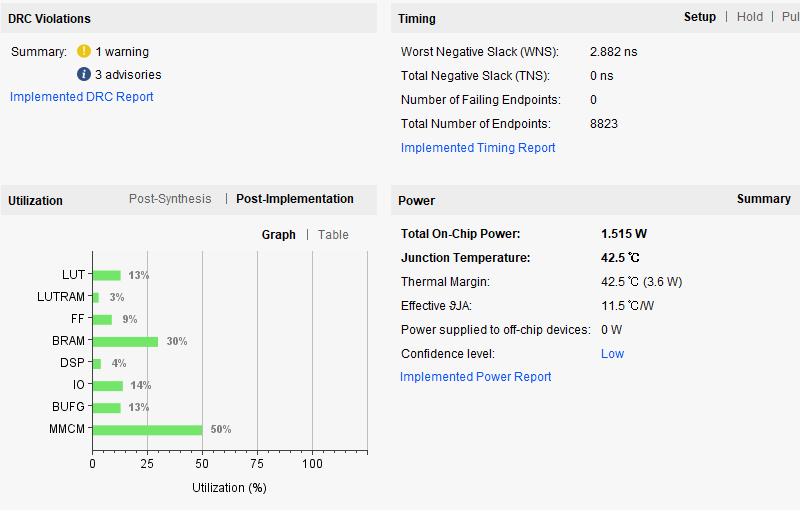This screenshot has width=800, height=510.
Task: Open the Implemented Timing Report link
Action: click(478, 148)
